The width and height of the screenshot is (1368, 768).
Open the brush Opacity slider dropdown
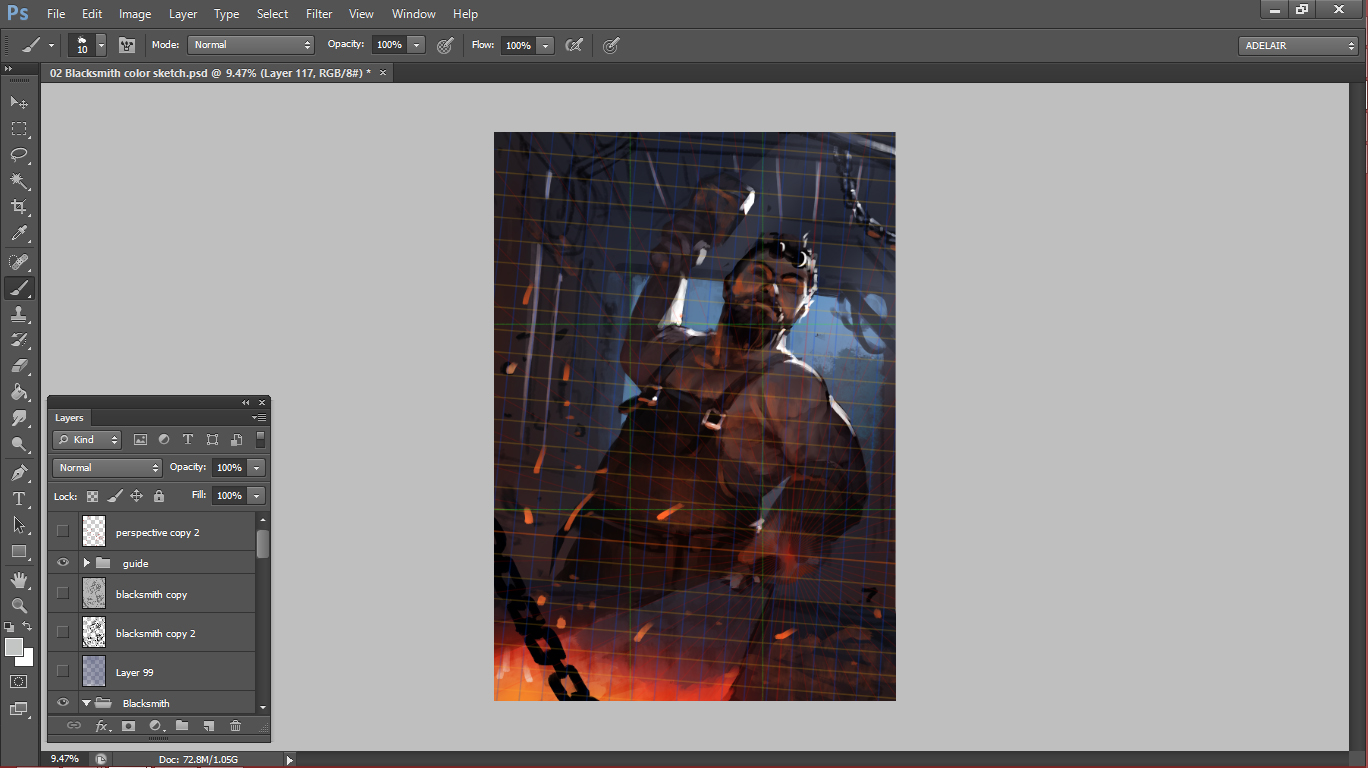(x=416, y=45)
